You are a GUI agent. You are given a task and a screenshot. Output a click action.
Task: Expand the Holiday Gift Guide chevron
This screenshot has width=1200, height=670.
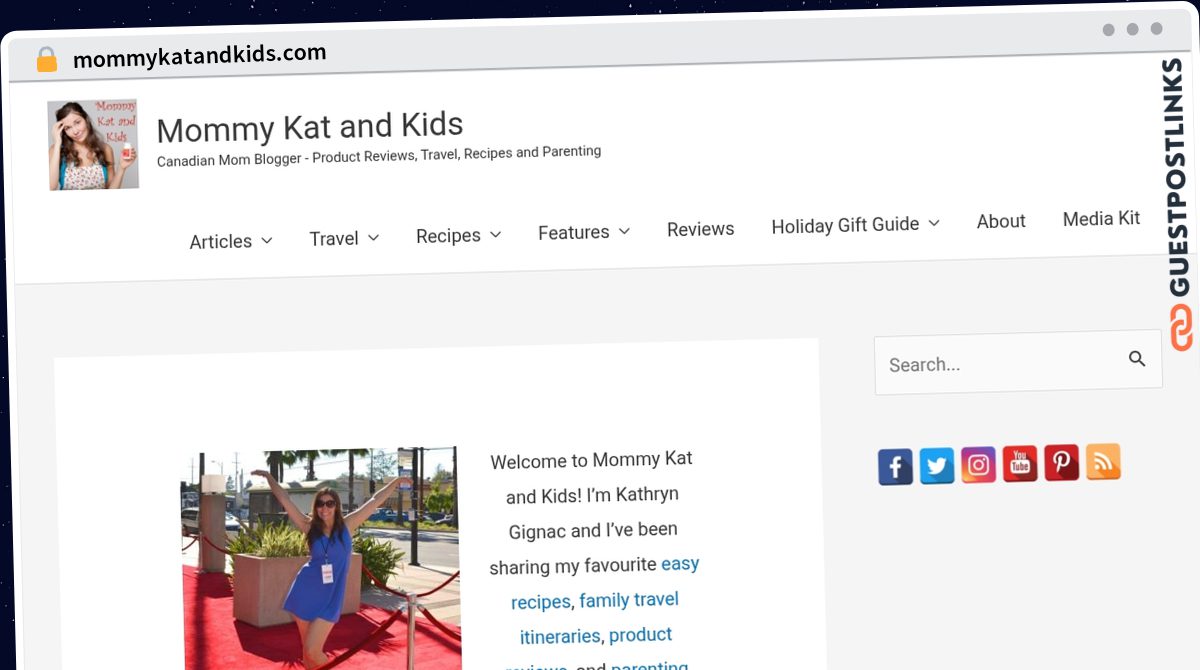934,223
